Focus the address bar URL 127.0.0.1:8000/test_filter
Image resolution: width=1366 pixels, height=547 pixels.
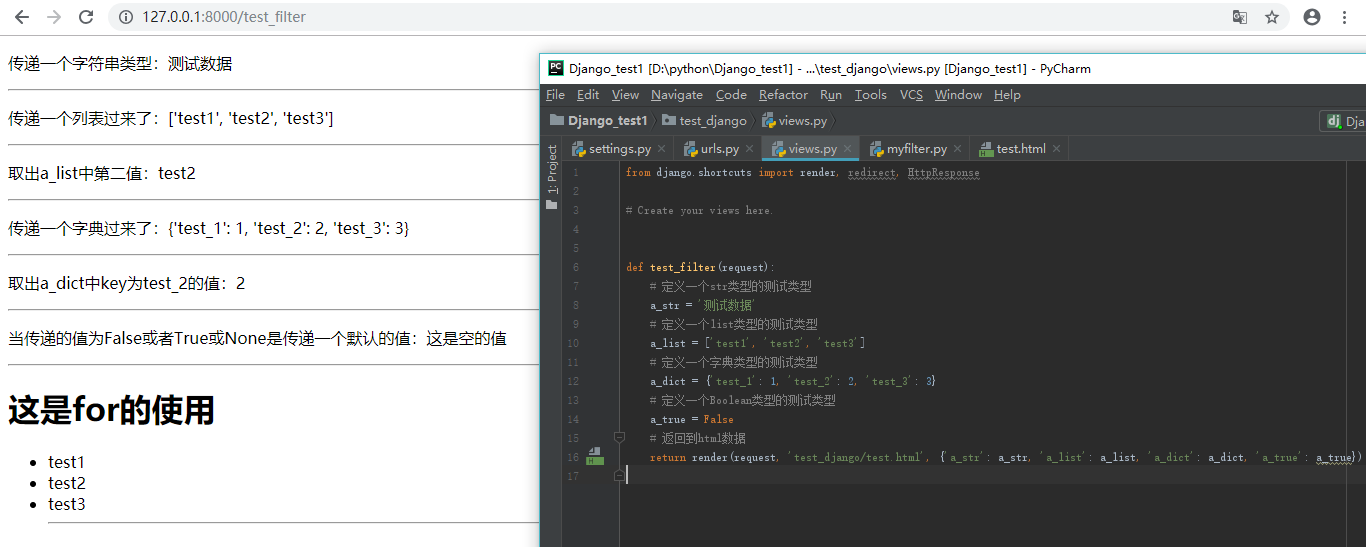tap(224, 17)
